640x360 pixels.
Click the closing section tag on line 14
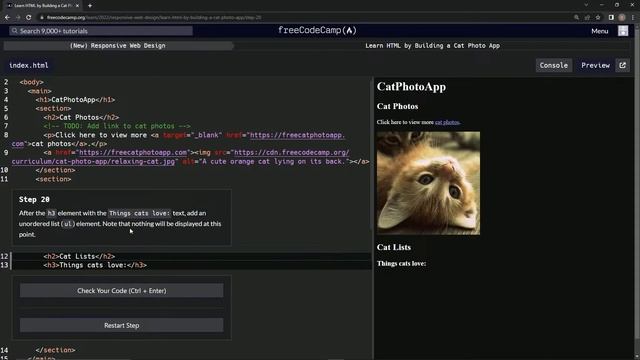point(55,350)
